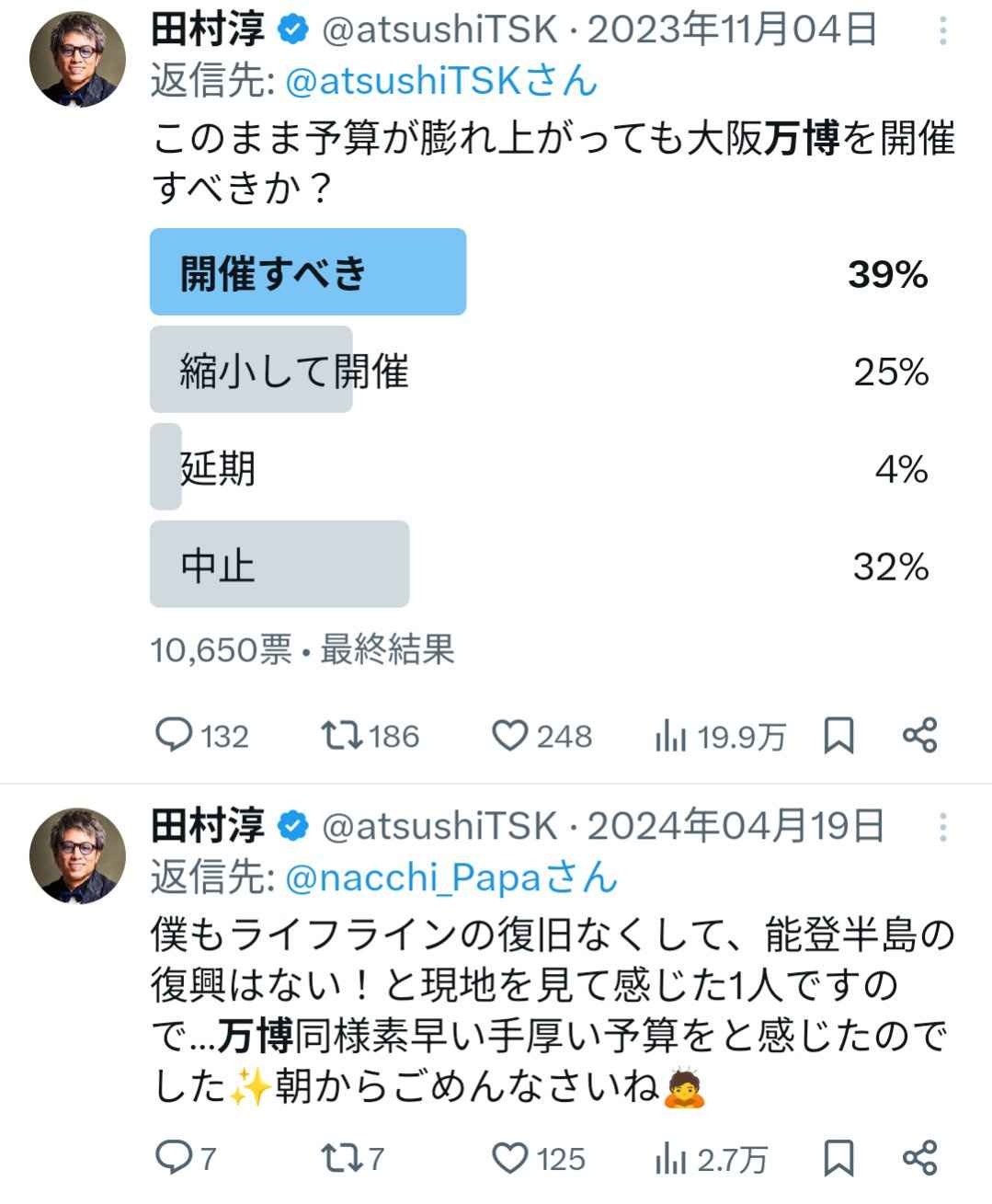Bookmark the Osaka Expo poll tweet
The image size is (992, 1204).
click(838, 736)
